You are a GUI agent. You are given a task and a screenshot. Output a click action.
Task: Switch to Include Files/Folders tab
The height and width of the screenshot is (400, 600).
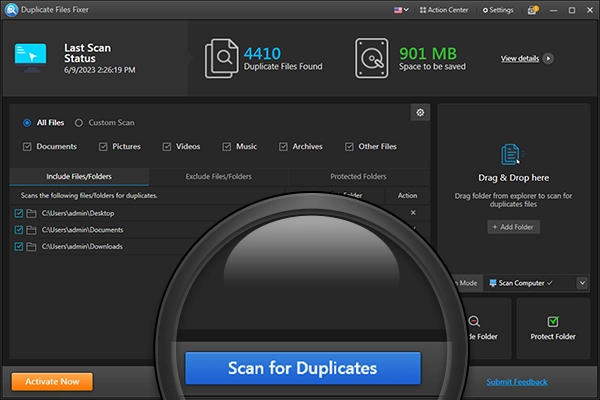[x=79, y=176]
